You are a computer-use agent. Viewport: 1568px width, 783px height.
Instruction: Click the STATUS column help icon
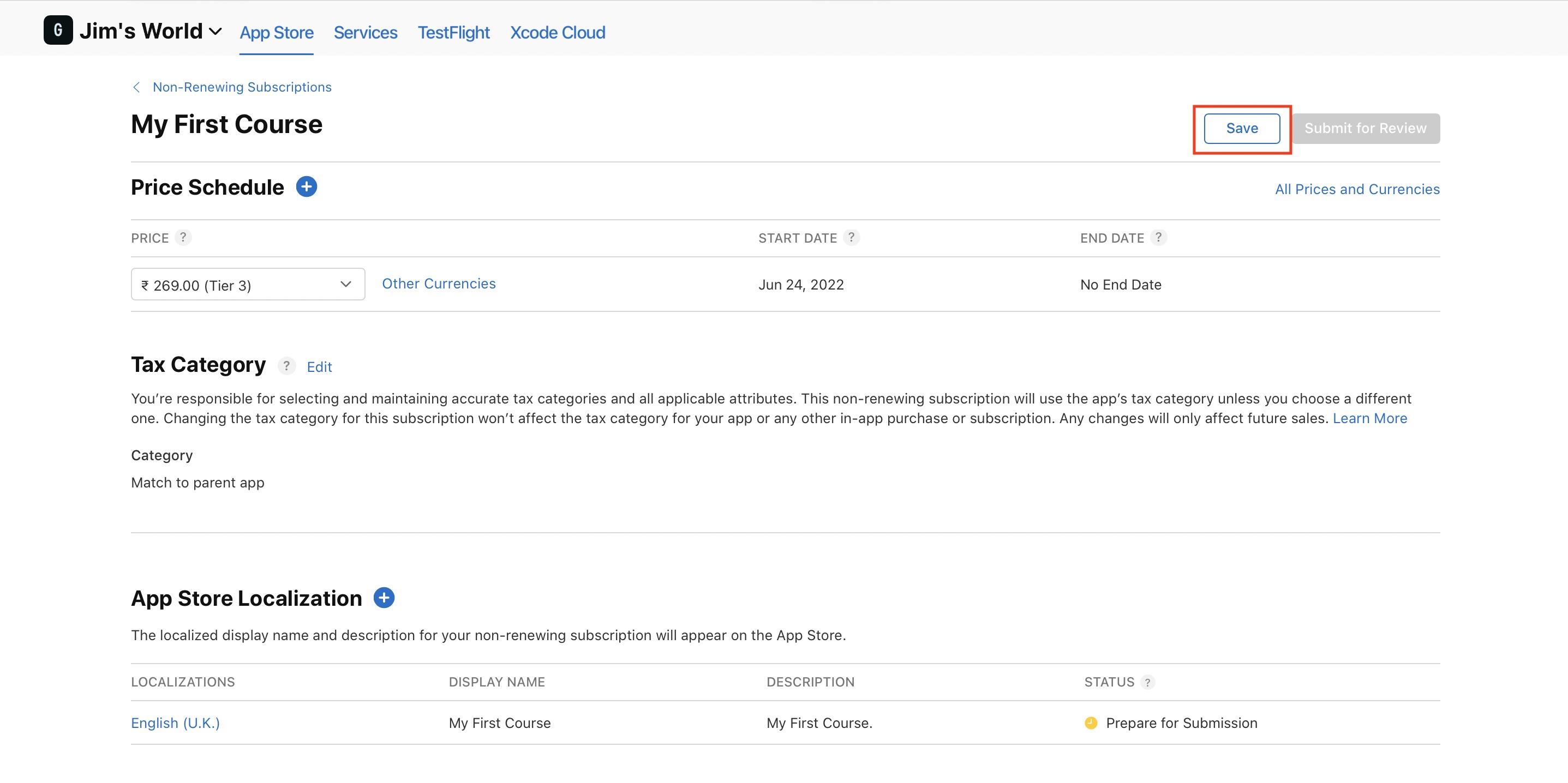click(1147, 682)
